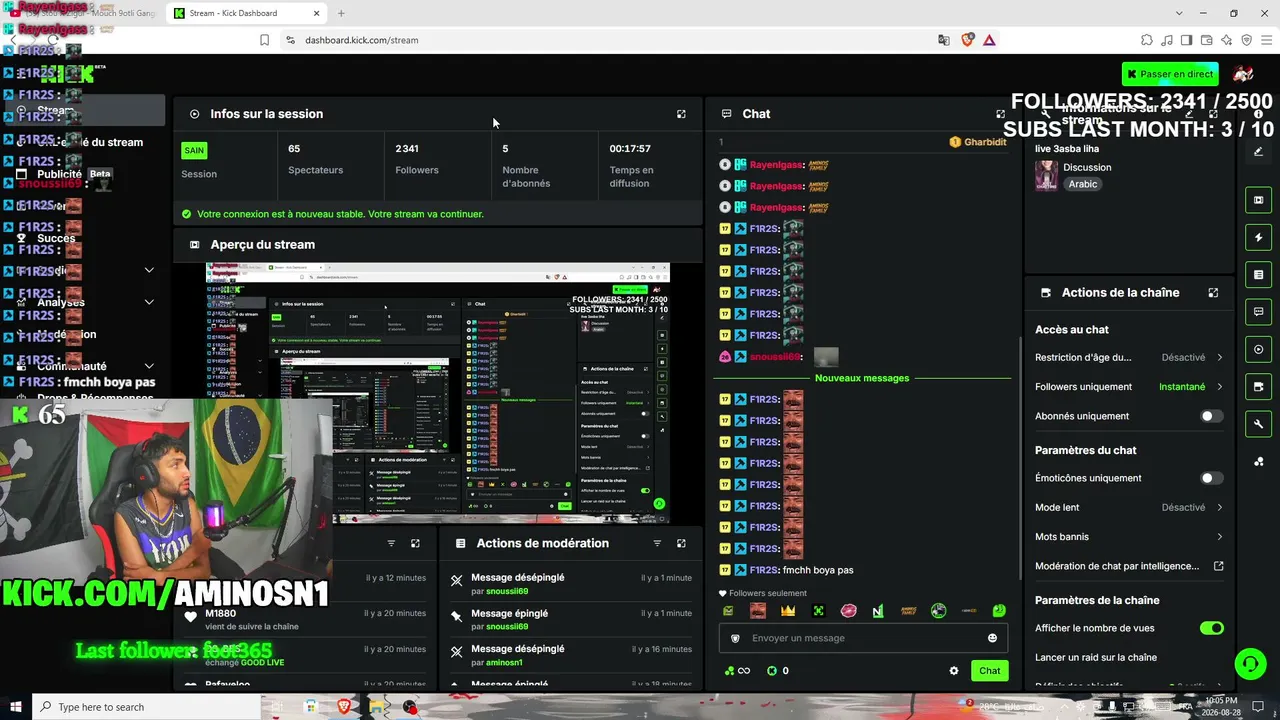Open Mode lent options

pyautogui.click(x=1129, y=508)
